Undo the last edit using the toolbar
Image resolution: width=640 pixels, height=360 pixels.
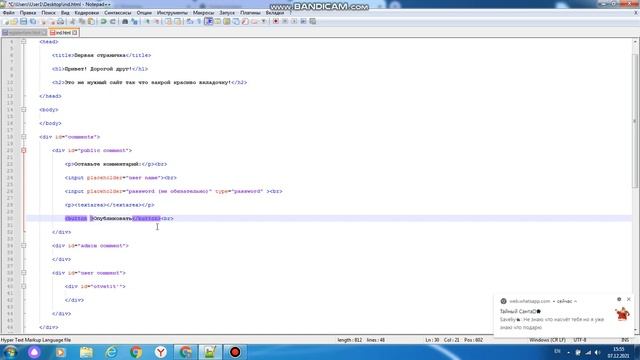[104, 21]
